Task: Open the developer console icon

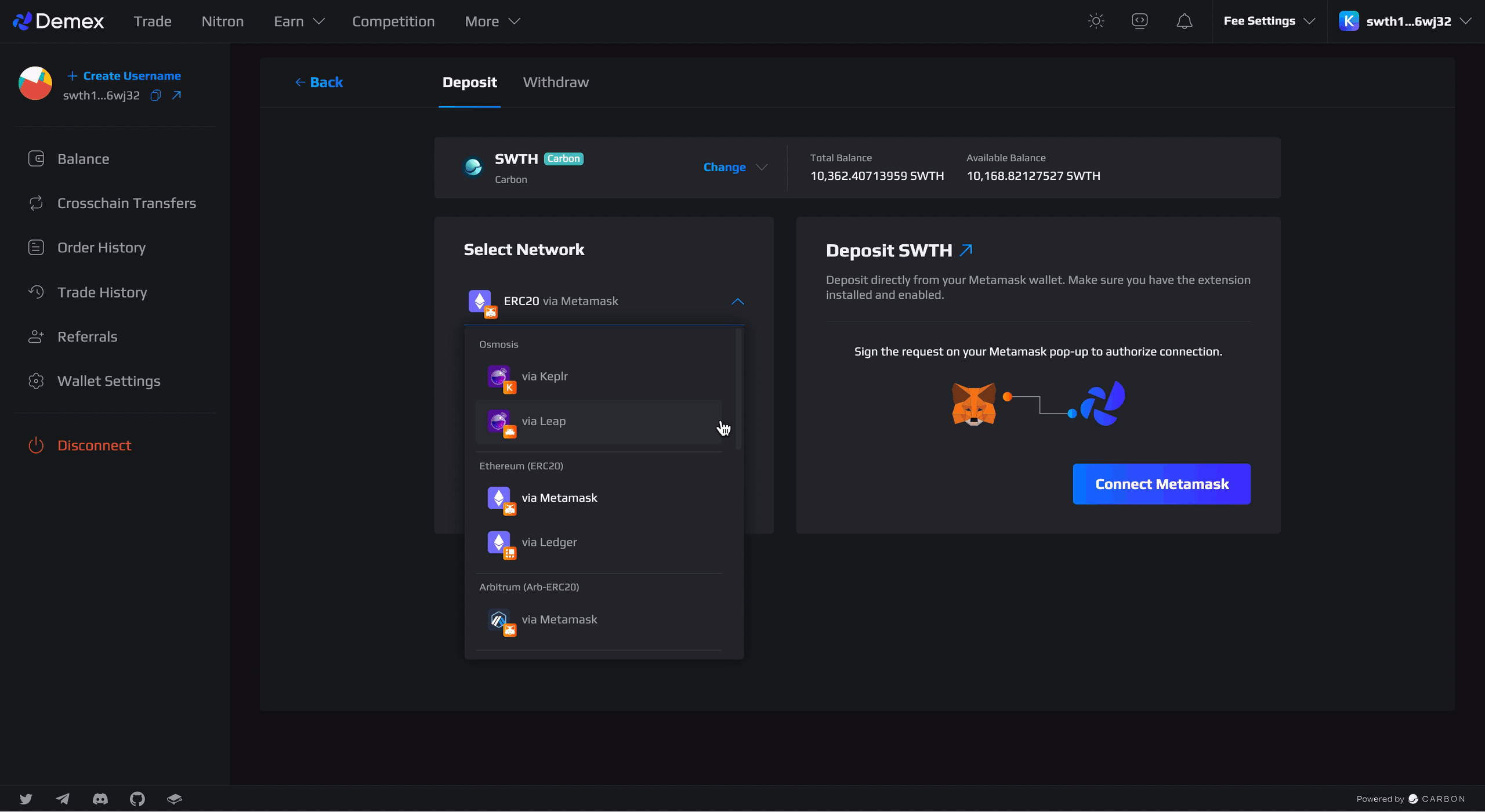Action: pyautogui.click(x=1140, y=21)
